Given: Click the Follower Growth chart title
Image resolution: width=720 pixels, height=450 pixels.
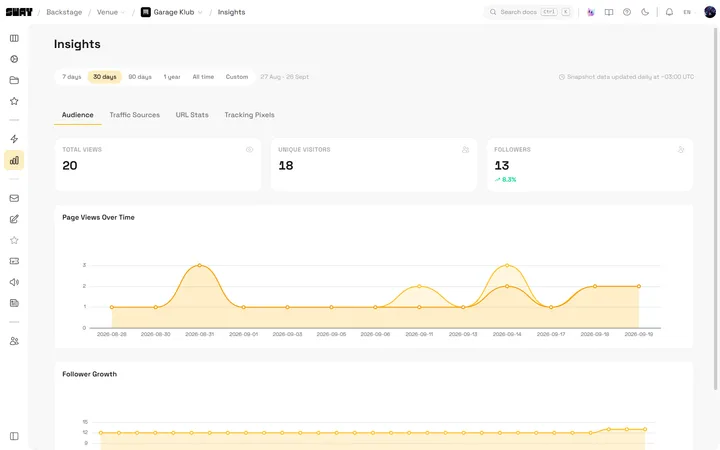Looking at the screenshot, I should coord(90,374).
